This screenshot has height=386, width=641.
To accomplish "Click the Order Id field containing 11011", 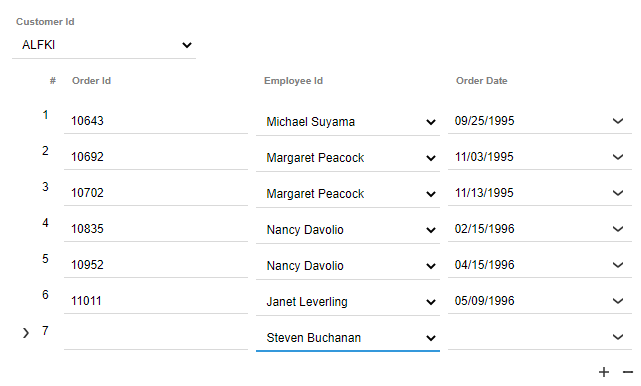I will tap(156, 301).
